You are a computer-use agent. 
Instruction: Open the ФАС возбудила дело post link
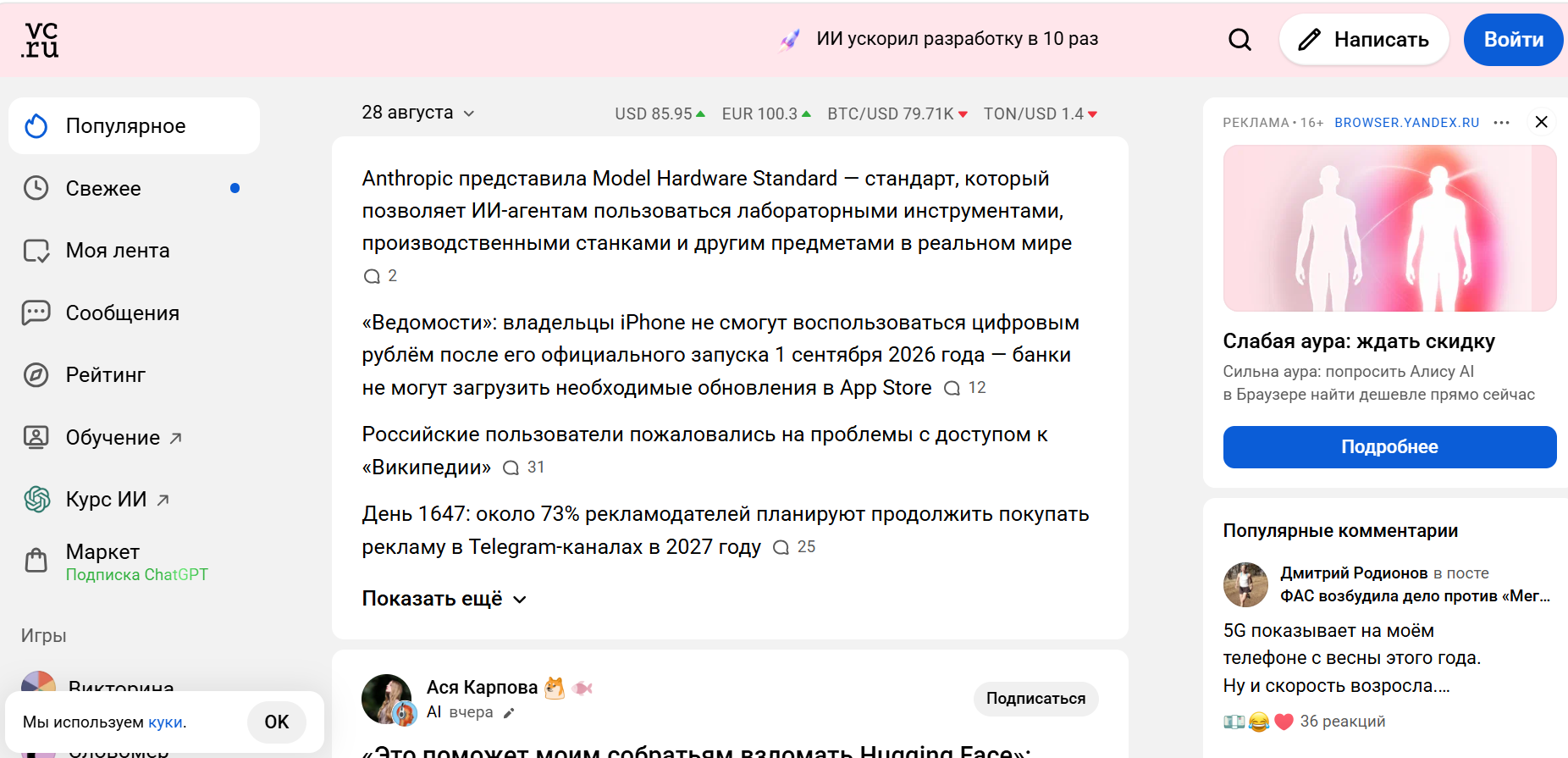coord(1415,596)
